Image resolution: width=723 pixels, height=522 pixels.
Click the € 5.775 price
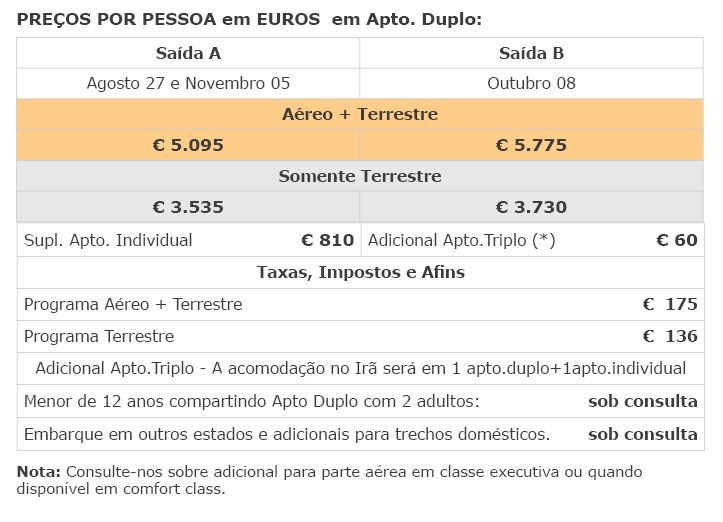coord(531,145)
